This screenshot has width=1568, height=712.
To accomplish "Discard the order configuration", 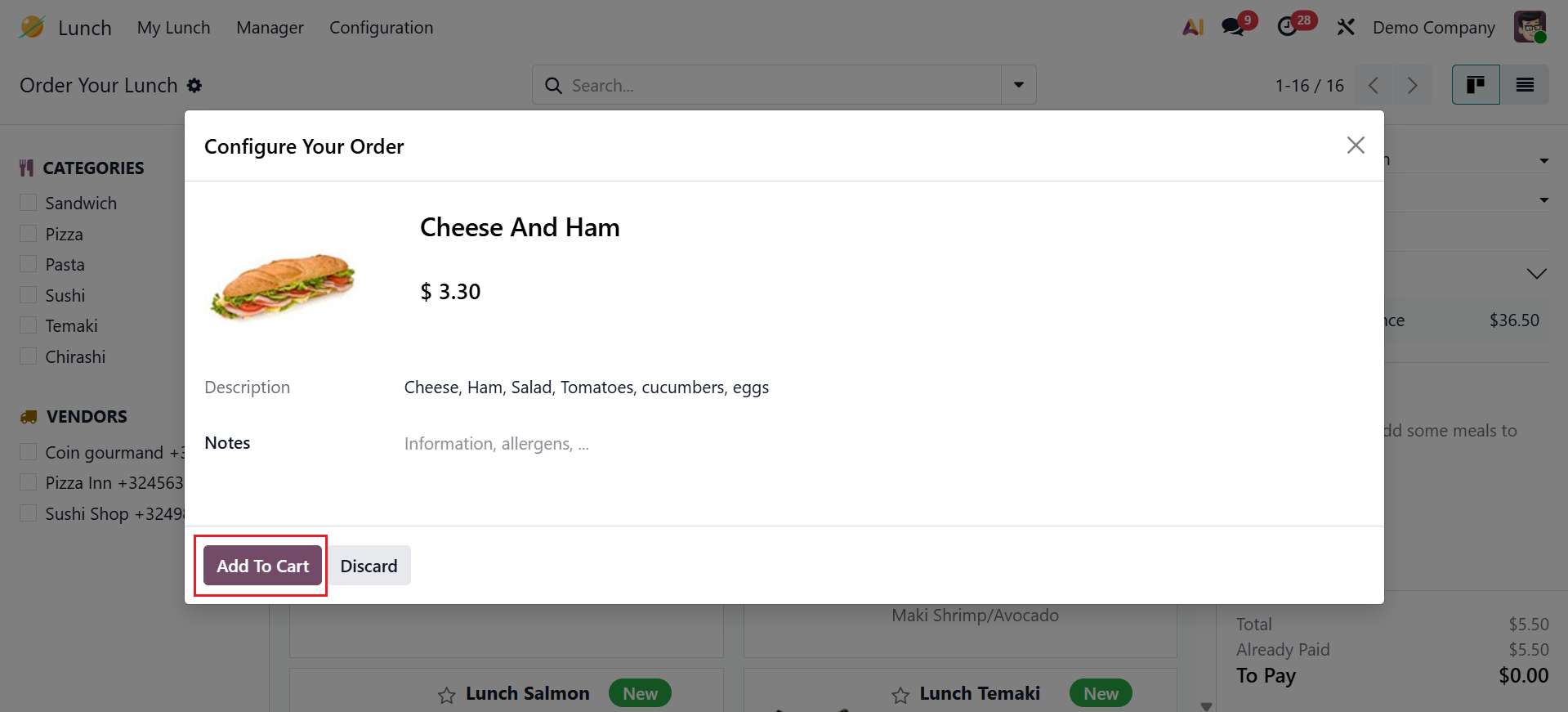I will 369,566.
